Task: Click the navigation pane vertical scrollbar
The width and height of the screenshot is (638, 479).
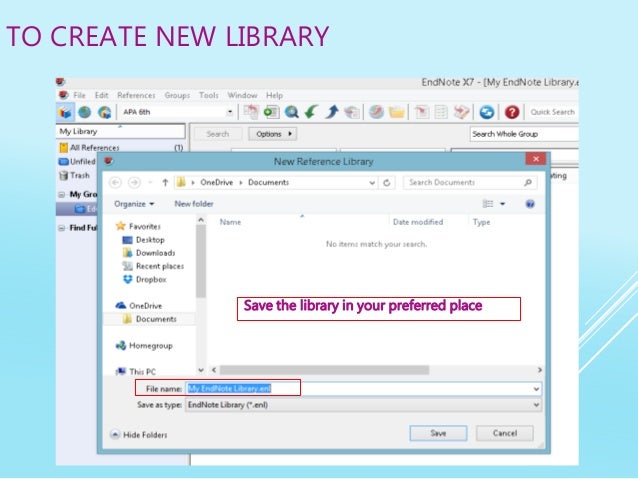Action: pos(201,260)
